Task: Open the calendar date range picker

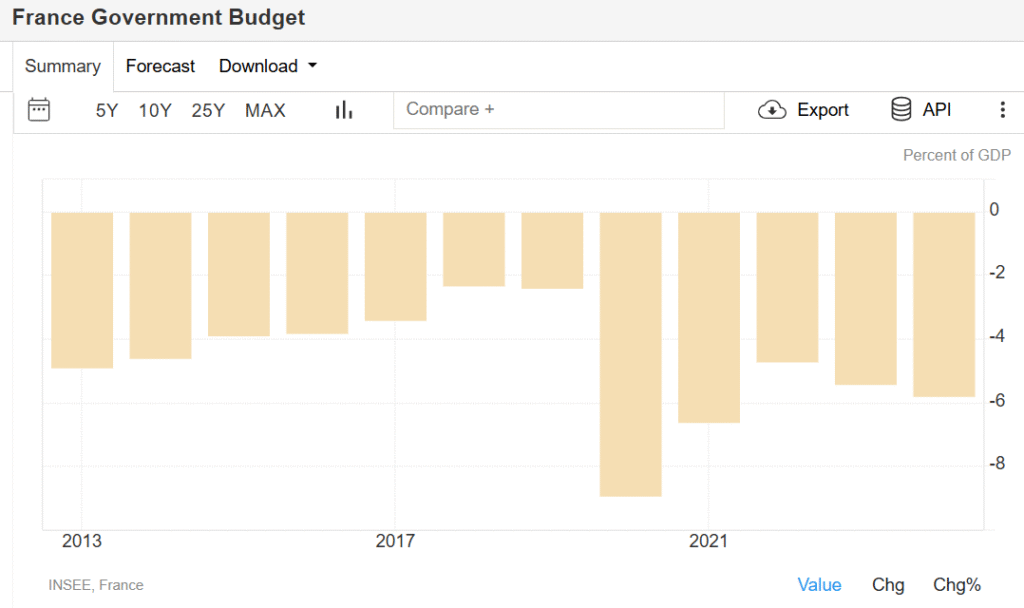Action: click(39, 110)
